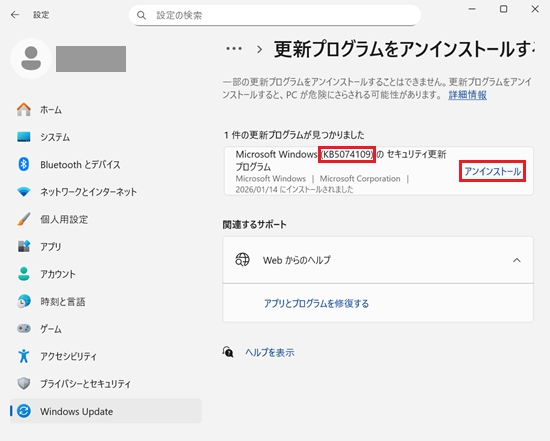The height and width of the screenshot is (441, 550).
Task: Click the 個人用設定 paintbrush icon
Action: pos(24,219)
